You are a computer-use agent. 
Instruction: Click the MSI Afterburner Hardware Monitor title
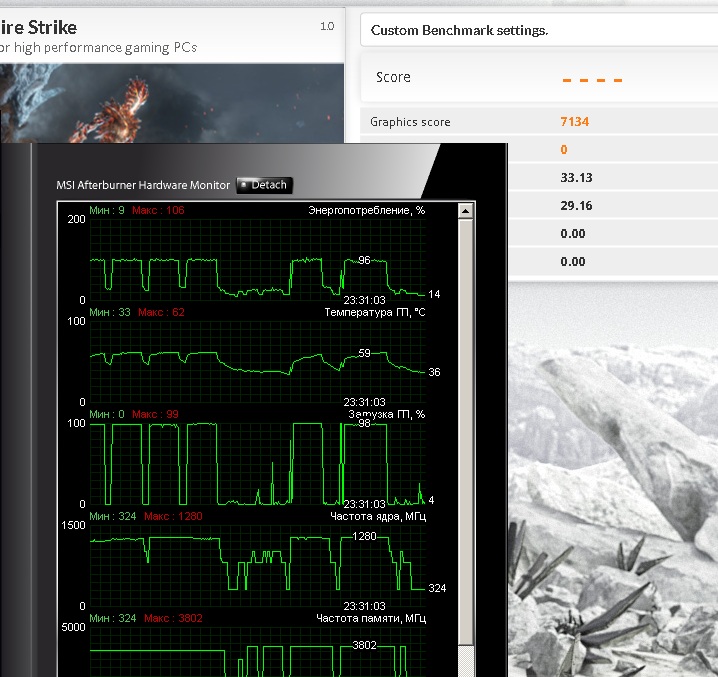pos(144,185)
